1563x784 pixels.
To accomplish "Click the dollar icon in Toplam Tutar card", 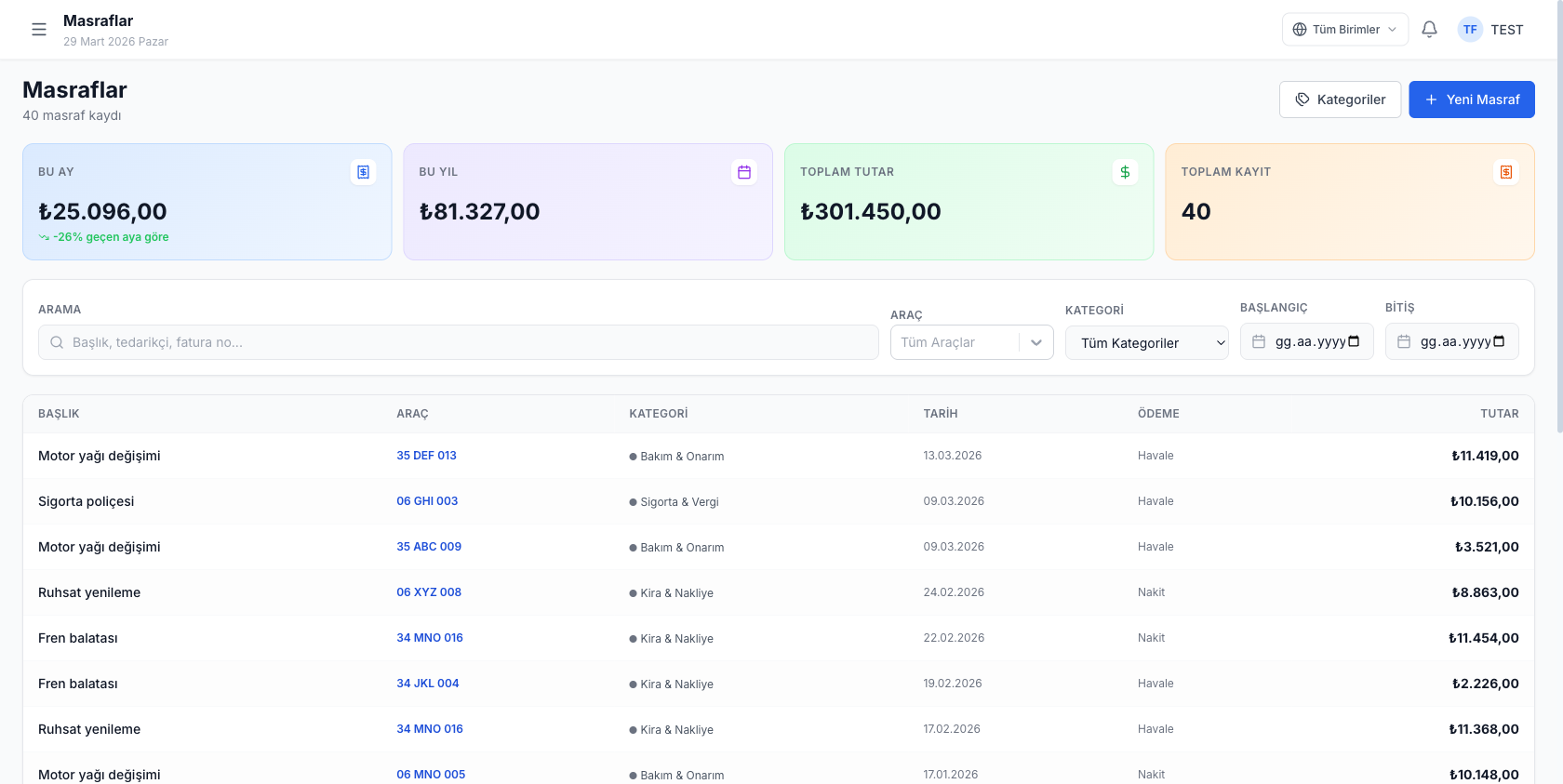I will (x=1125, y=172).
